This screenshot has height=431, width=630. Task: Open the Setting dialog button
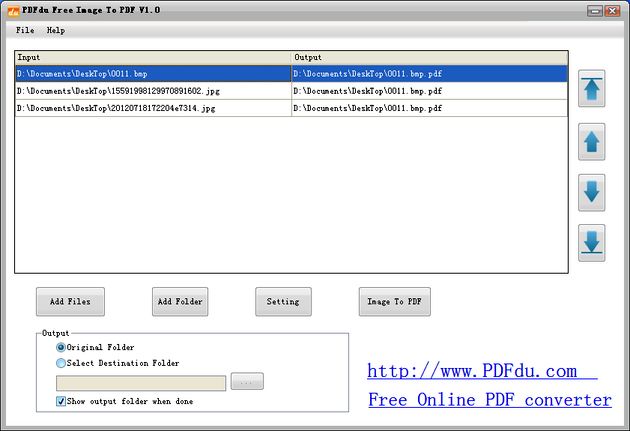point(283,302)
